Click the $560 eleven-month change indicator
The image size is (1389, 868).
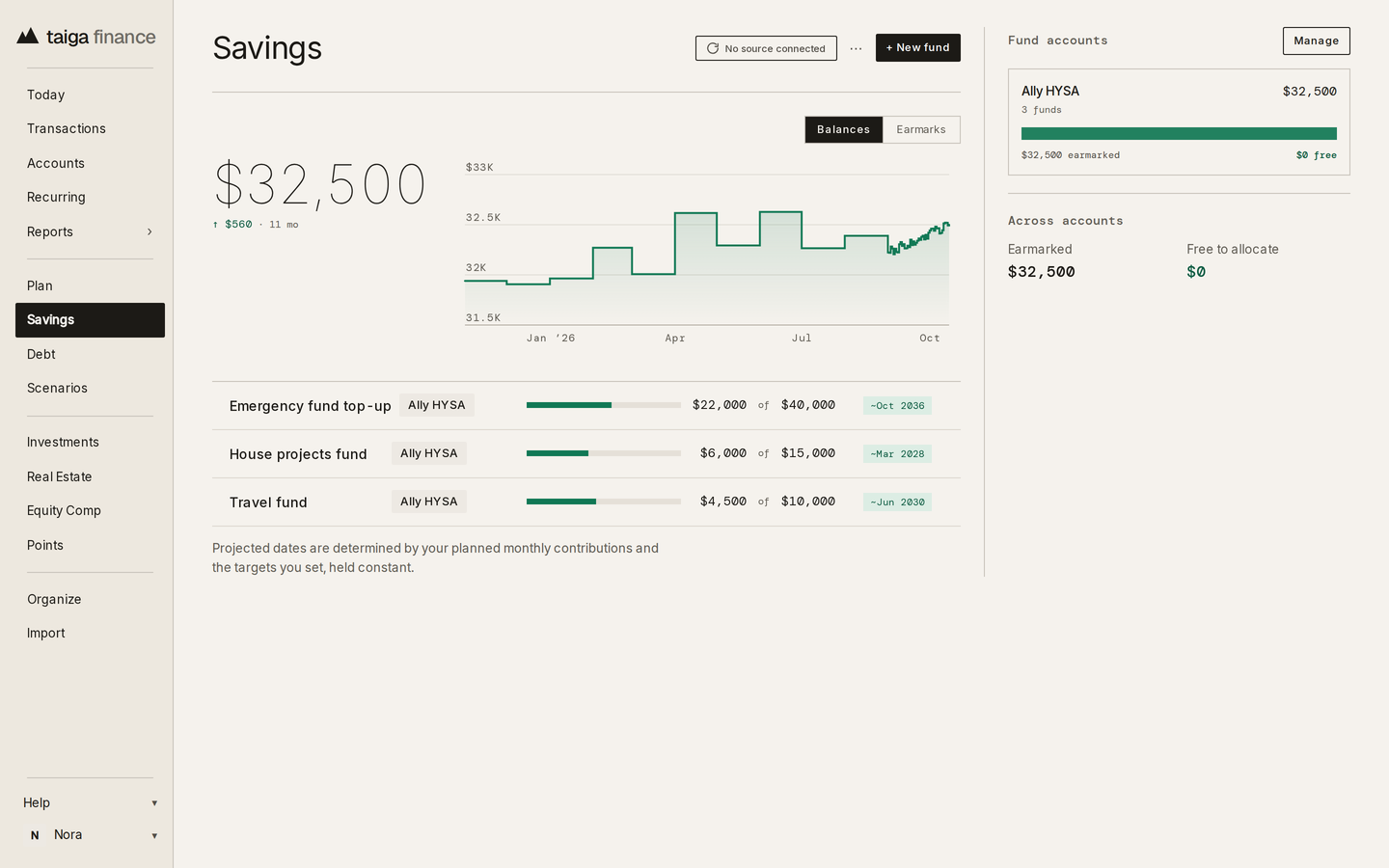point(232,224)
